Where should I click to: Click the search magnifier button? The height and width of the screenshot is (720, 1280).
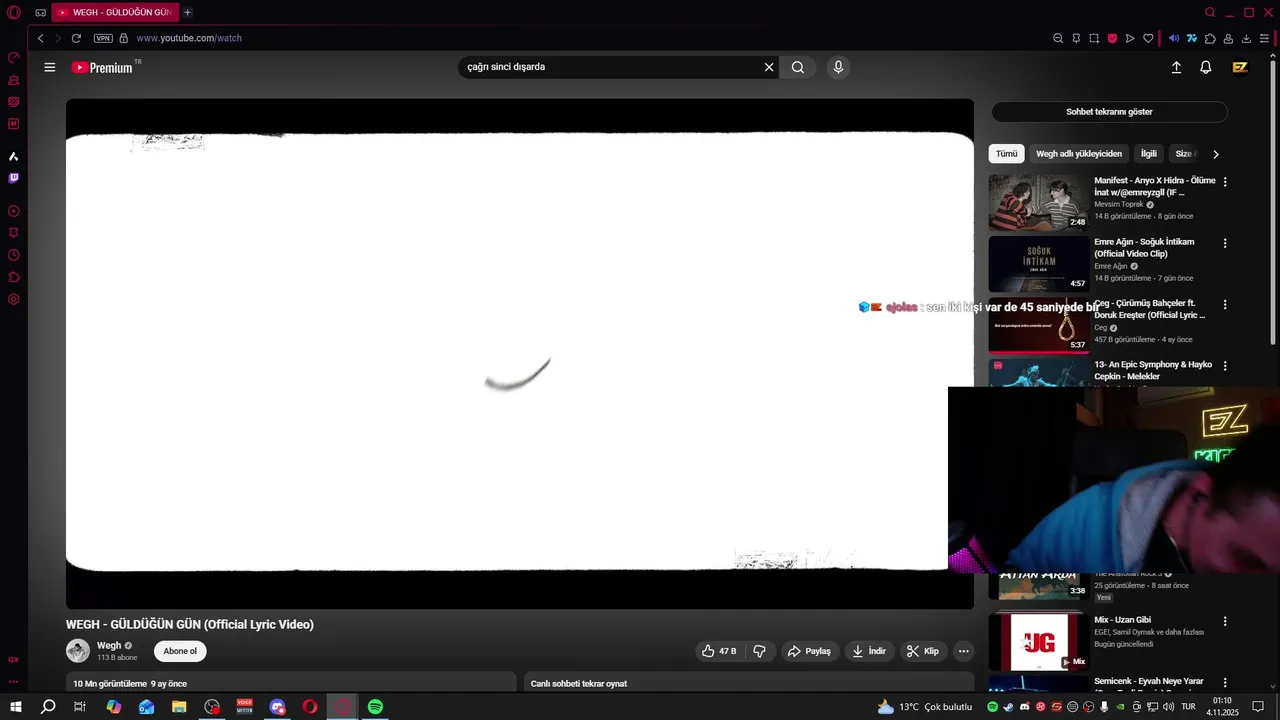[x=798, y=67]
